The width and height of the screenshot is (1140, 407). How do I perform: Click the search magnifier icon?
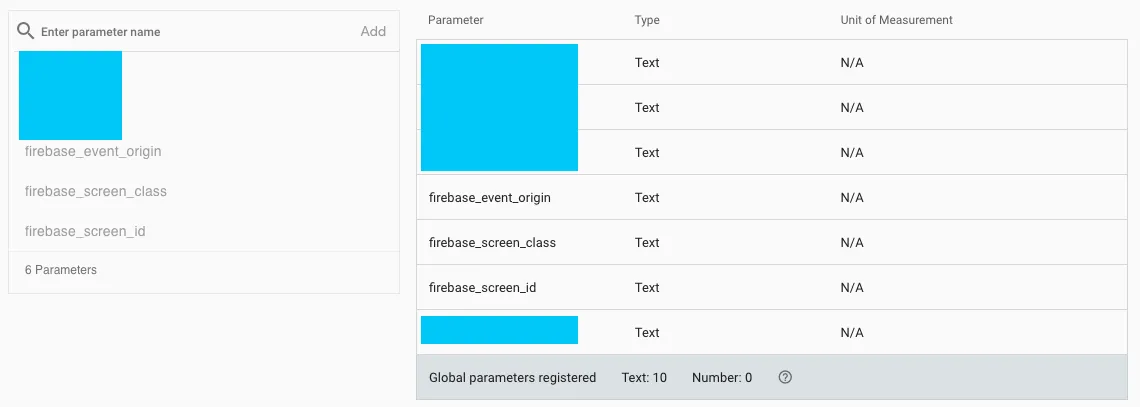(x=28, y=31)
